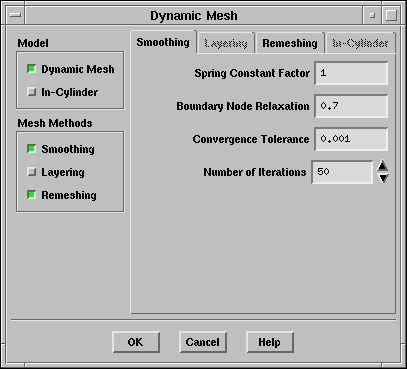Toggle the Remeshing mesh method checkbox
The image size is (407, 369).
click(x=32, y=195)
